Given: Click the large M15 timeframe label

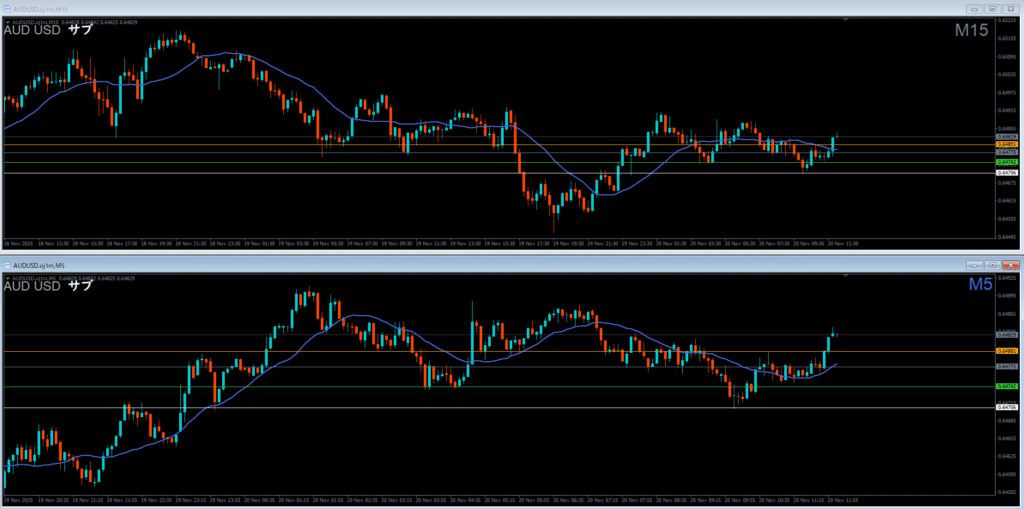Looking at the screenshot, I should (x=971, y=31).
